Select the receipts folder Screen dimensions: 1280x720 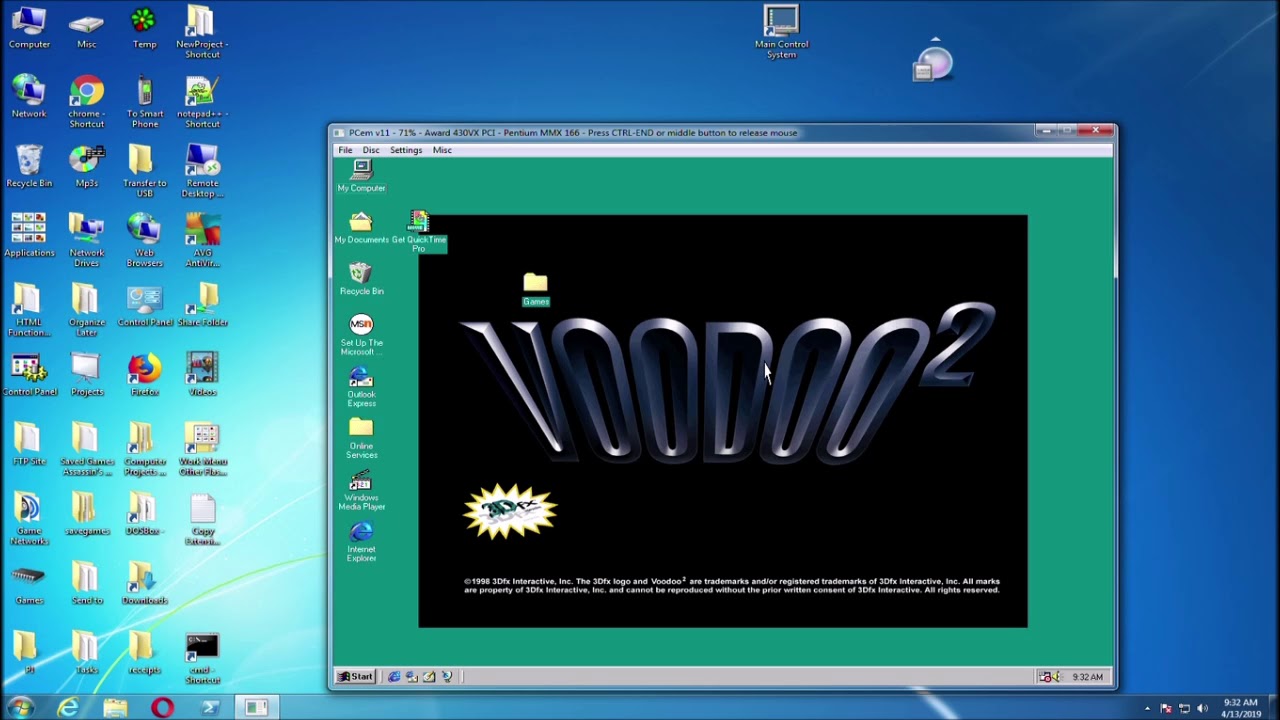point(144,653)
